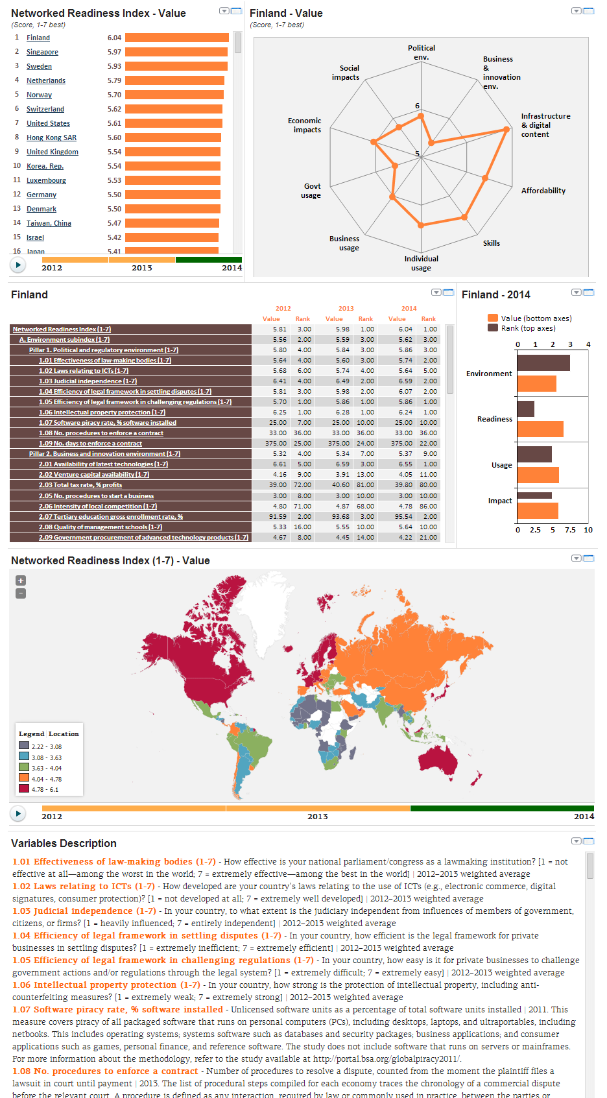Jump to 2014 on ranking chart timeline
607x1098 pixels.
(x=231, y=268)
